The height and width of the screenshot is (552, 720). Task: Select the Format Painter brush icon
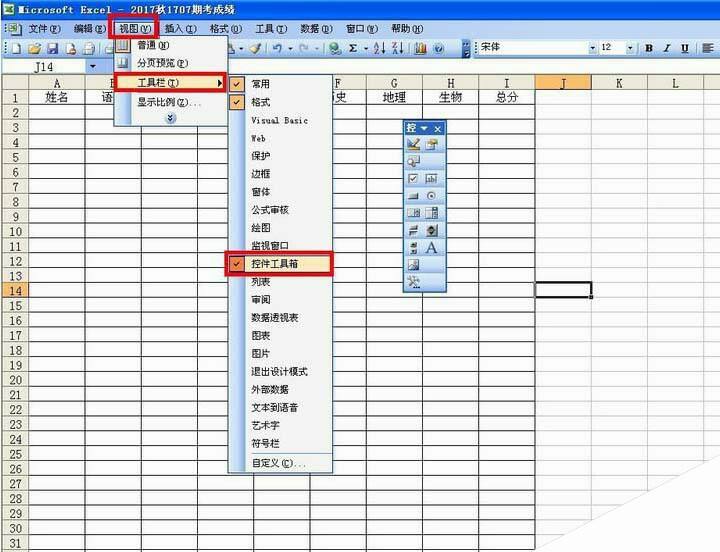pyautogui.click(x=256, y=48)
